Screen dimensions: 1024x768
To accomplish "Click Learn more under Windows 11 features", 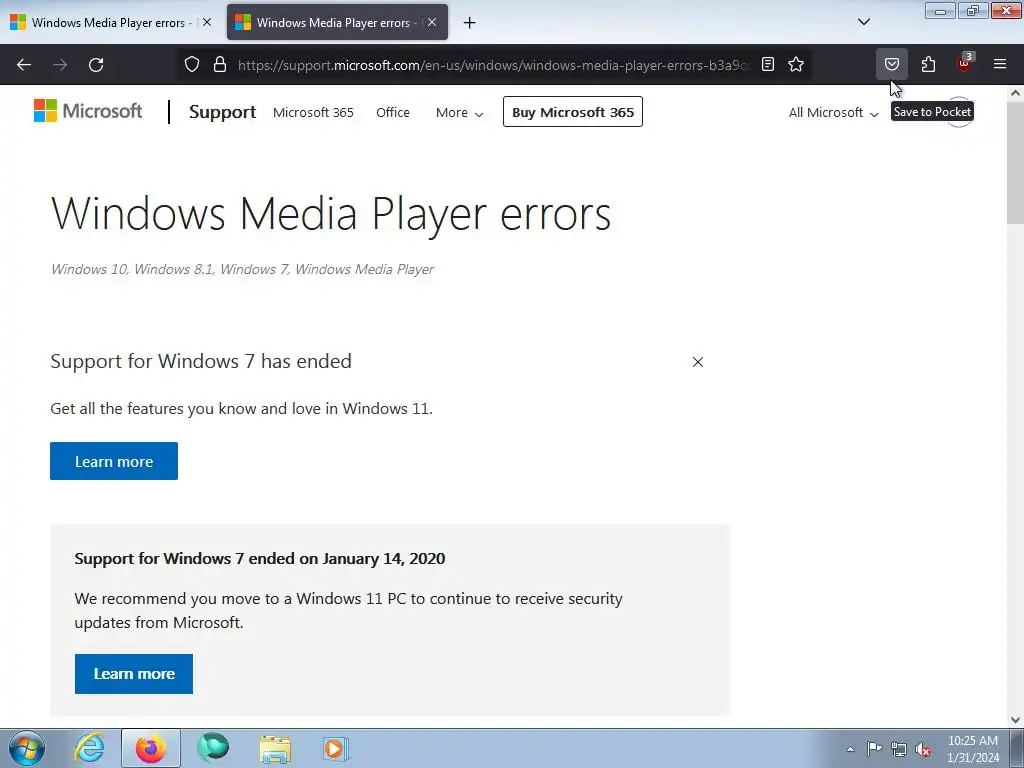I will (114, 461).
